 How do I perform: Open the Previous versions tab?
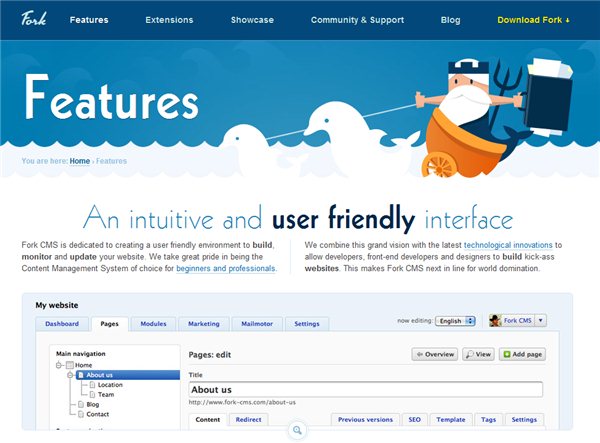click(365, 420)
